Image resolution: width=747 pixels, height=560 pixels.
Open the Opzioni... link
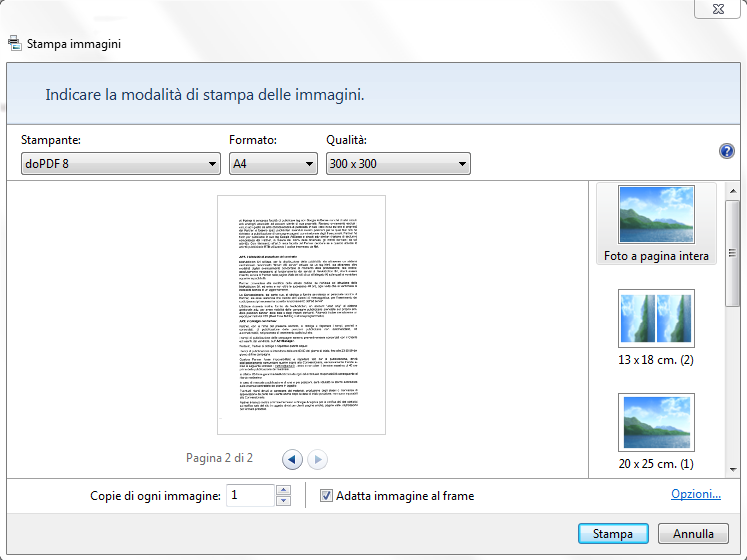coord(696,494)
